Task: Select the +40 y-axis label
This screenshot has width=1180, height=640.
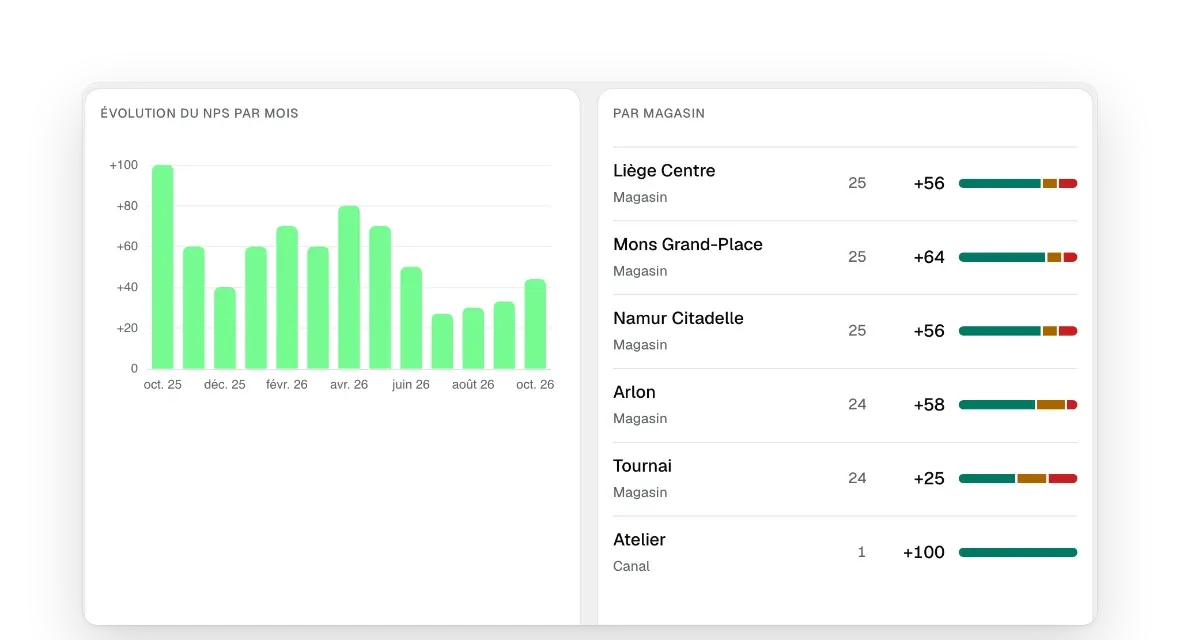Action: [127, 287]
